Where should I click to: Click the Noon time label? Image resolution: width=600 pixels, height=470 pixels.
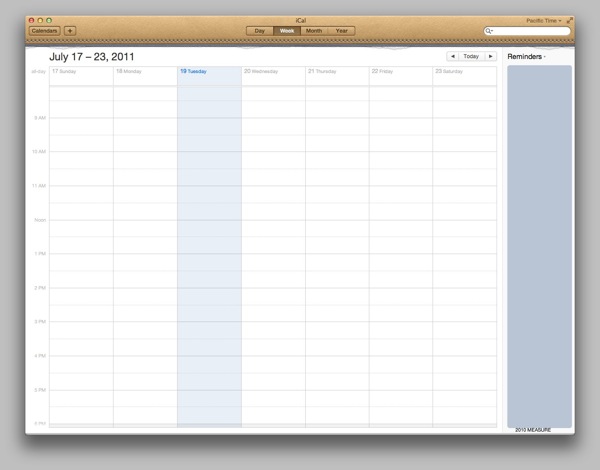40,220
